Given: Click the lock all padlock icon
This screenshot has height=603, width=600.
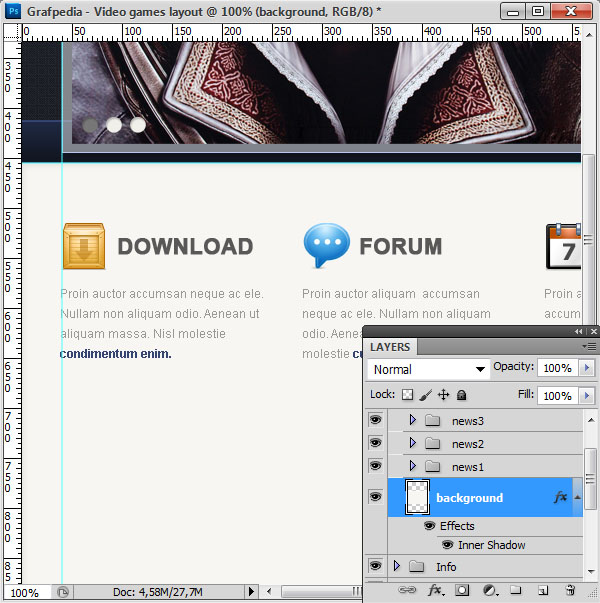Looking at the screenshot, I should click(461, 395).
